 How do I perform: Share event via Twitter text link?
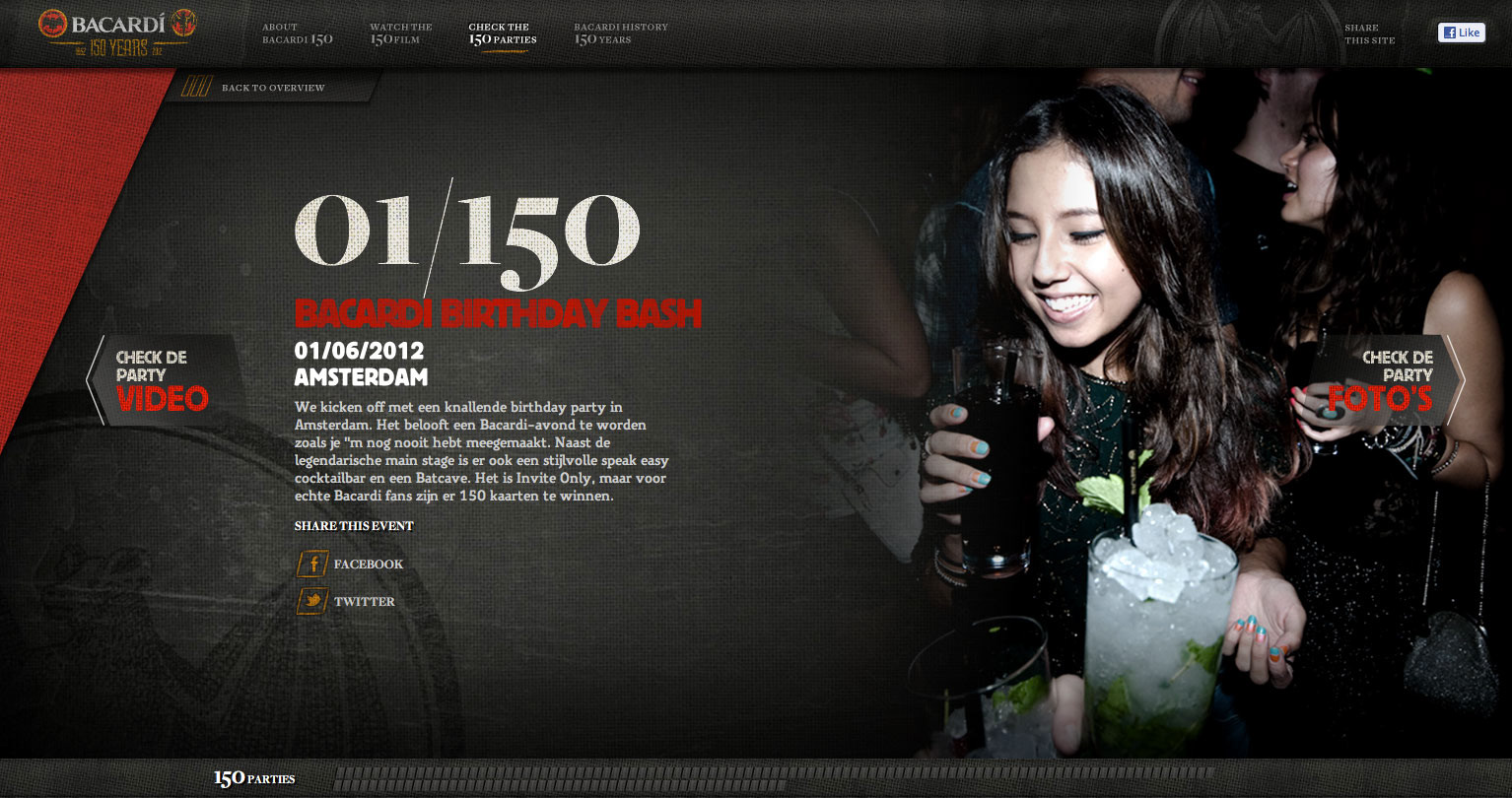[x=365, y=602]
